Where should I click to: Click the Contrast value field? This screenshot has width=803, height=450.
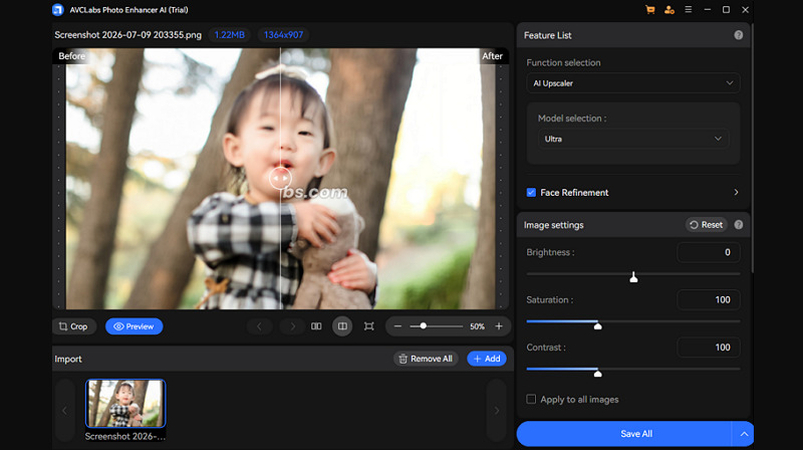pyautogui.click(x=708, y=348)
